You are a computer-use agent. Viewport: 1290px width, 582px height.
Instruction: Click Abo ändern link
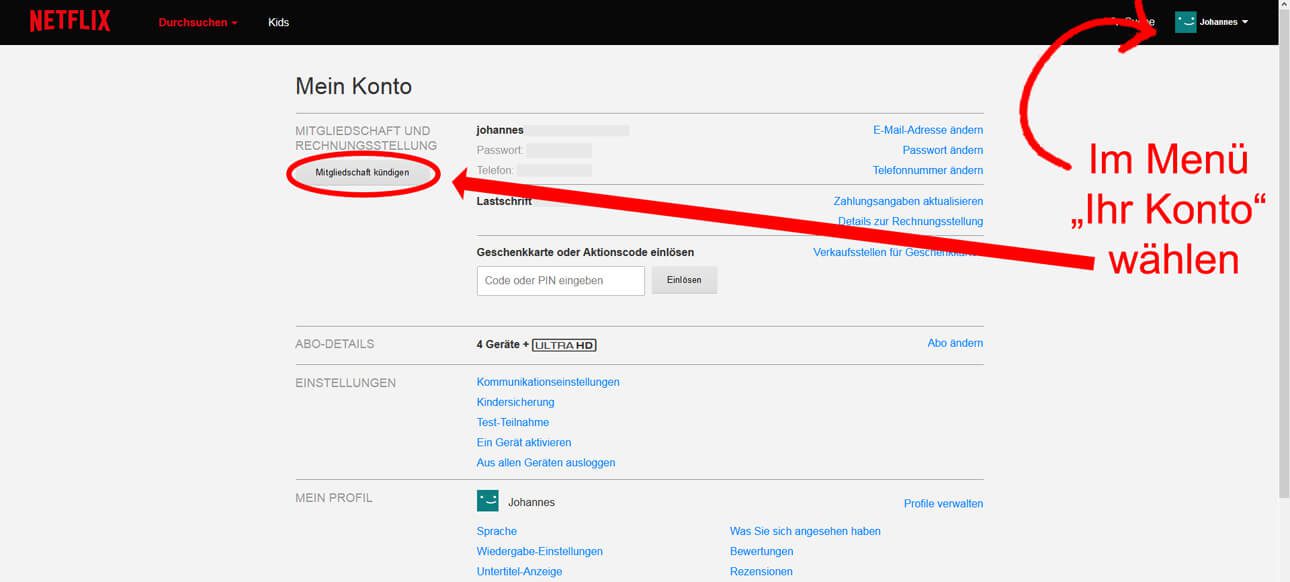coord(955,343)
